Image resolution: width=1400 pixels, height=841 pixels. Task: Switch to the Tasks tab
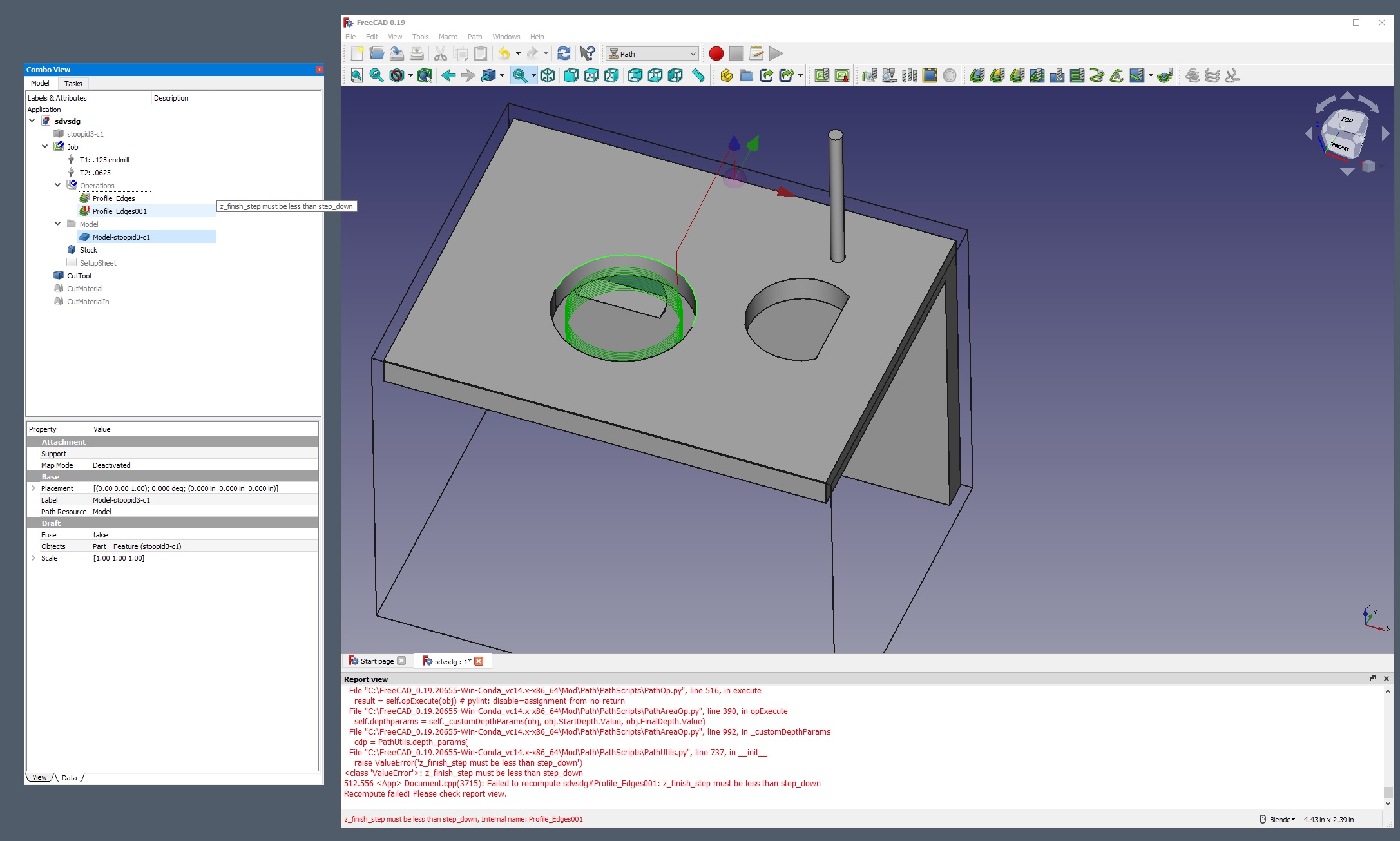tap(77, 83)
